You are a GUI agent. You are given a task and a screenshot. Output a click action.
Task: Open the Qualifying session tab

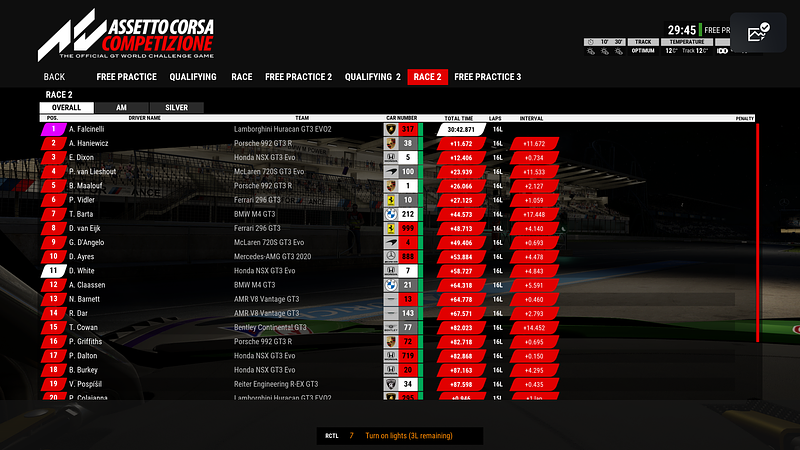pyautogui.click(x=193, y=77)
